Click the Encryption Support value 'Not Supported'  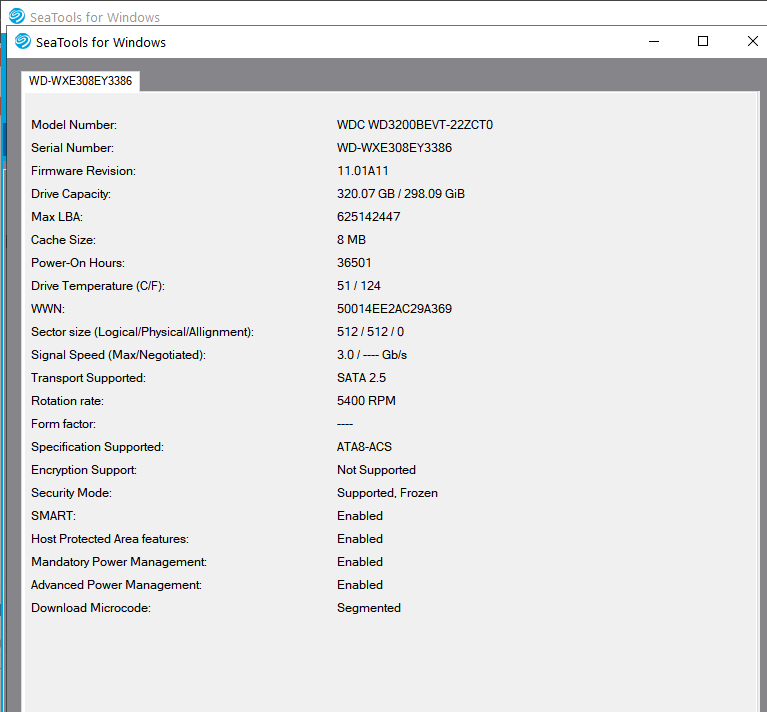[376, 470]
